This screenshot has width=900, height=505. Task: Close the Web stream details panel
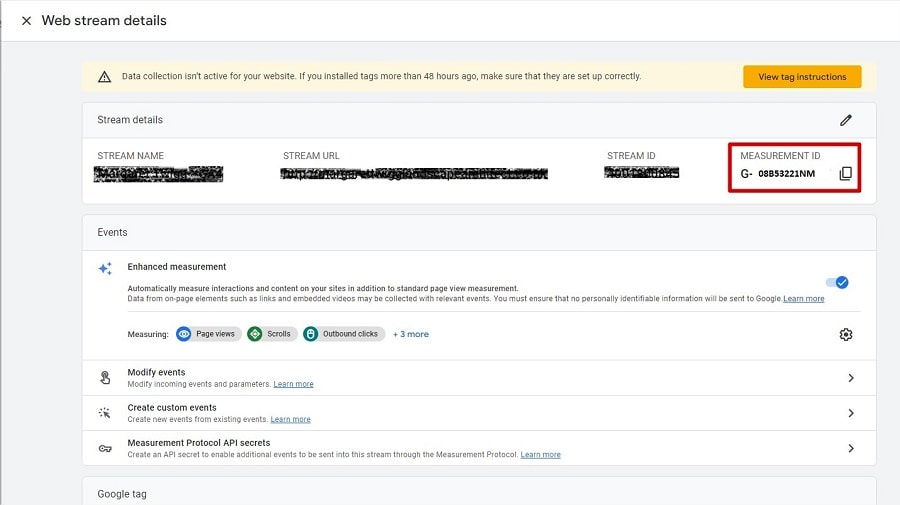(x=26, y=21)
